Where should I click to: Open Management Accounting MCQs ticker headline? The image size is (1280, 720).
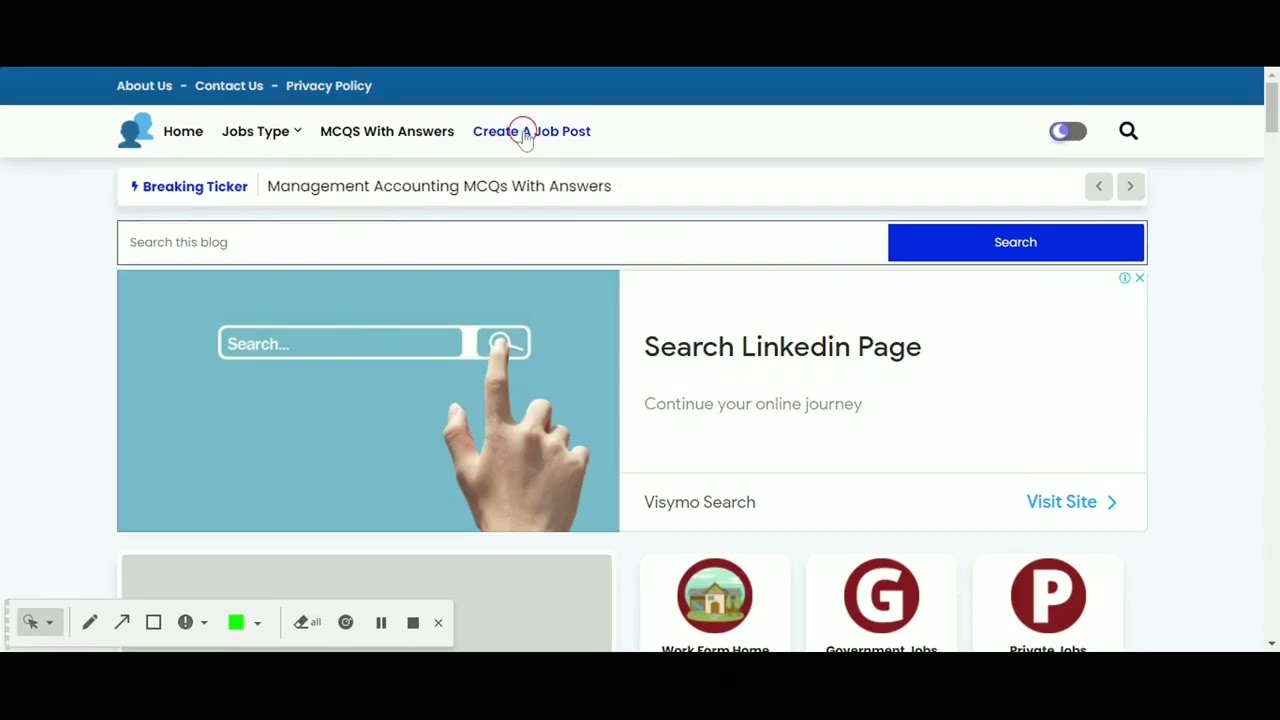pyautogui.click(x=439, y=186)
